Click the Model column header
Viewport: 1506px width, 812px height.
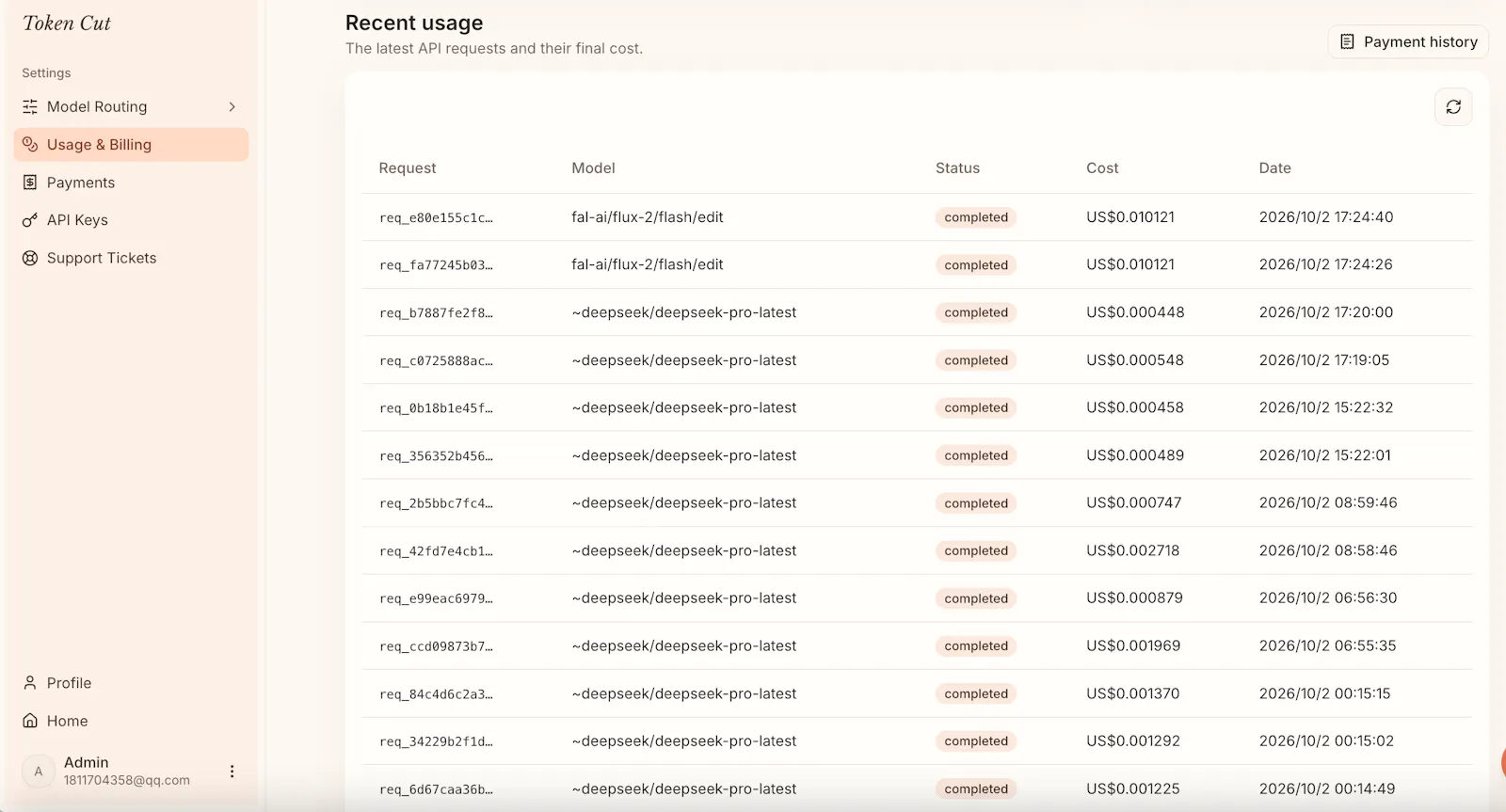click(593, 168)
